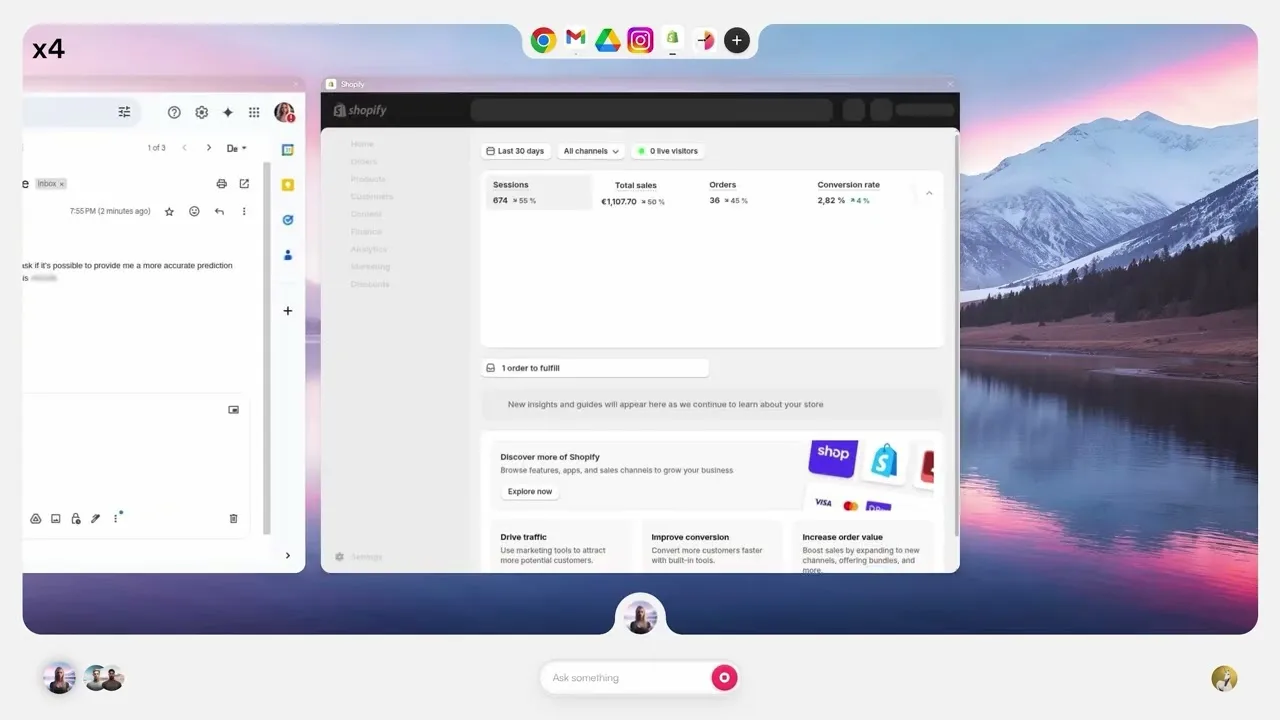
Task: Open Google Calendar side panel icon
Action: pos(288,150)
